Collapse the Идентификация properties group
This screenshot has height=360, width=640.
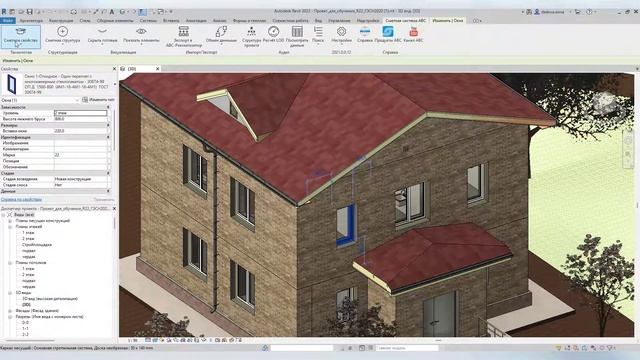[108, 137]
